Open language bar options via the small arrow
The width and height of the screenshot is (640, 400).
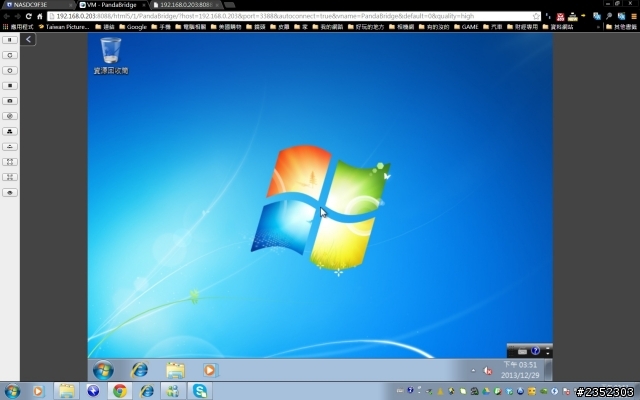point(548,353)
